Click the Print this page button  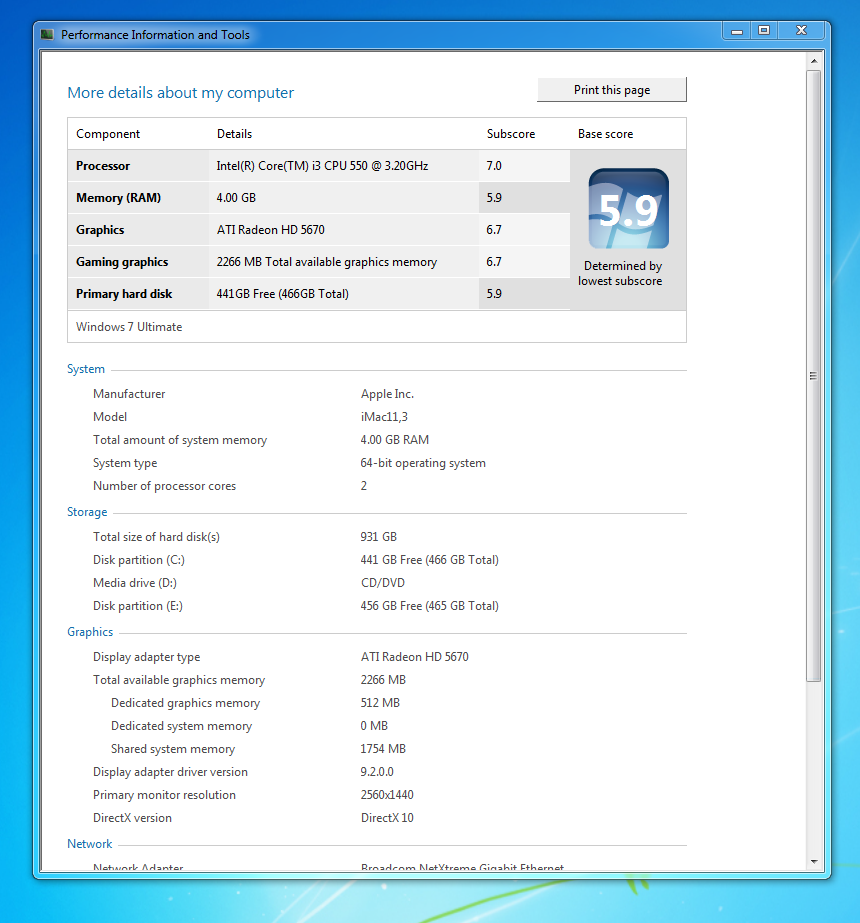click(612, 90)
